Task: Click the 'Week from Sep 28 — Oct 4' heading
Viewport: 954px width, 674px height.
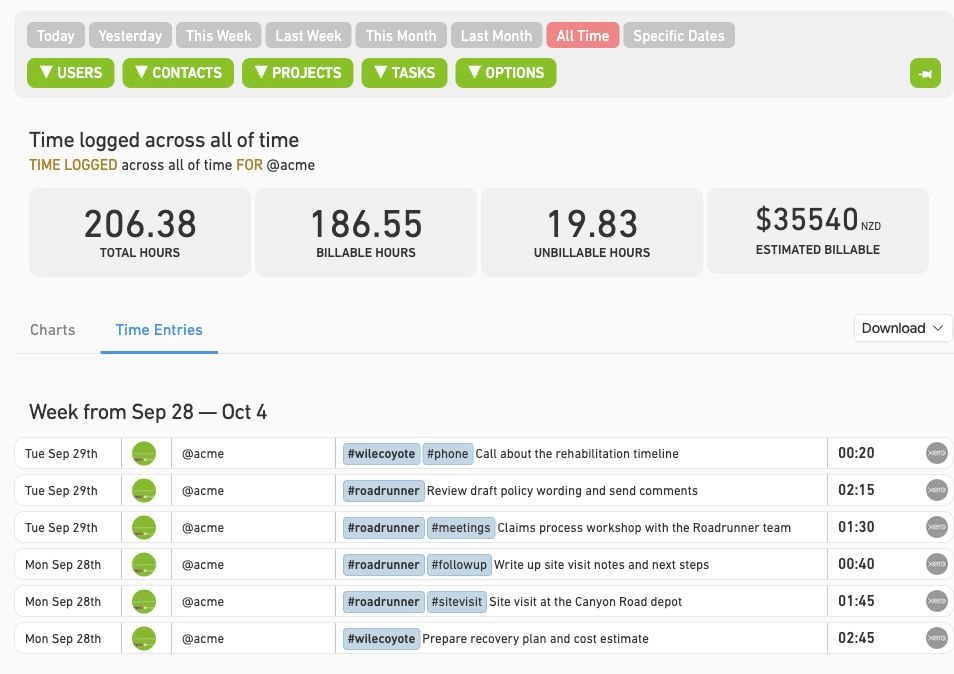Action: 148,412
